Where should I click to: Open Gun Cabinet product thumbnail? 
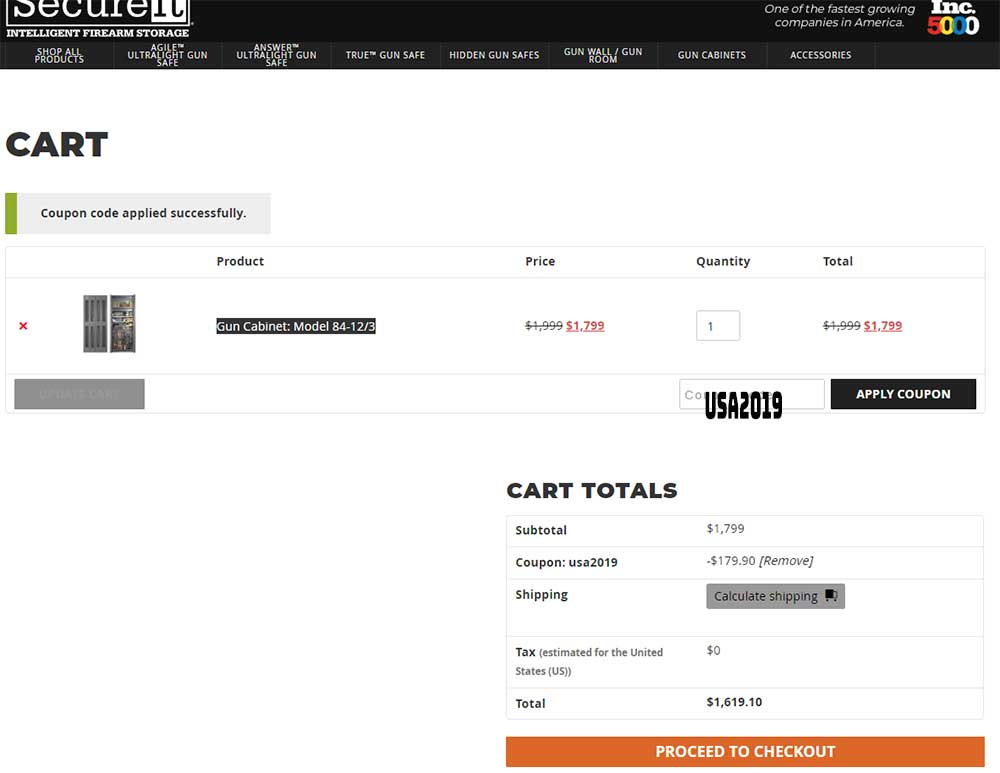[x=109, y=323]
